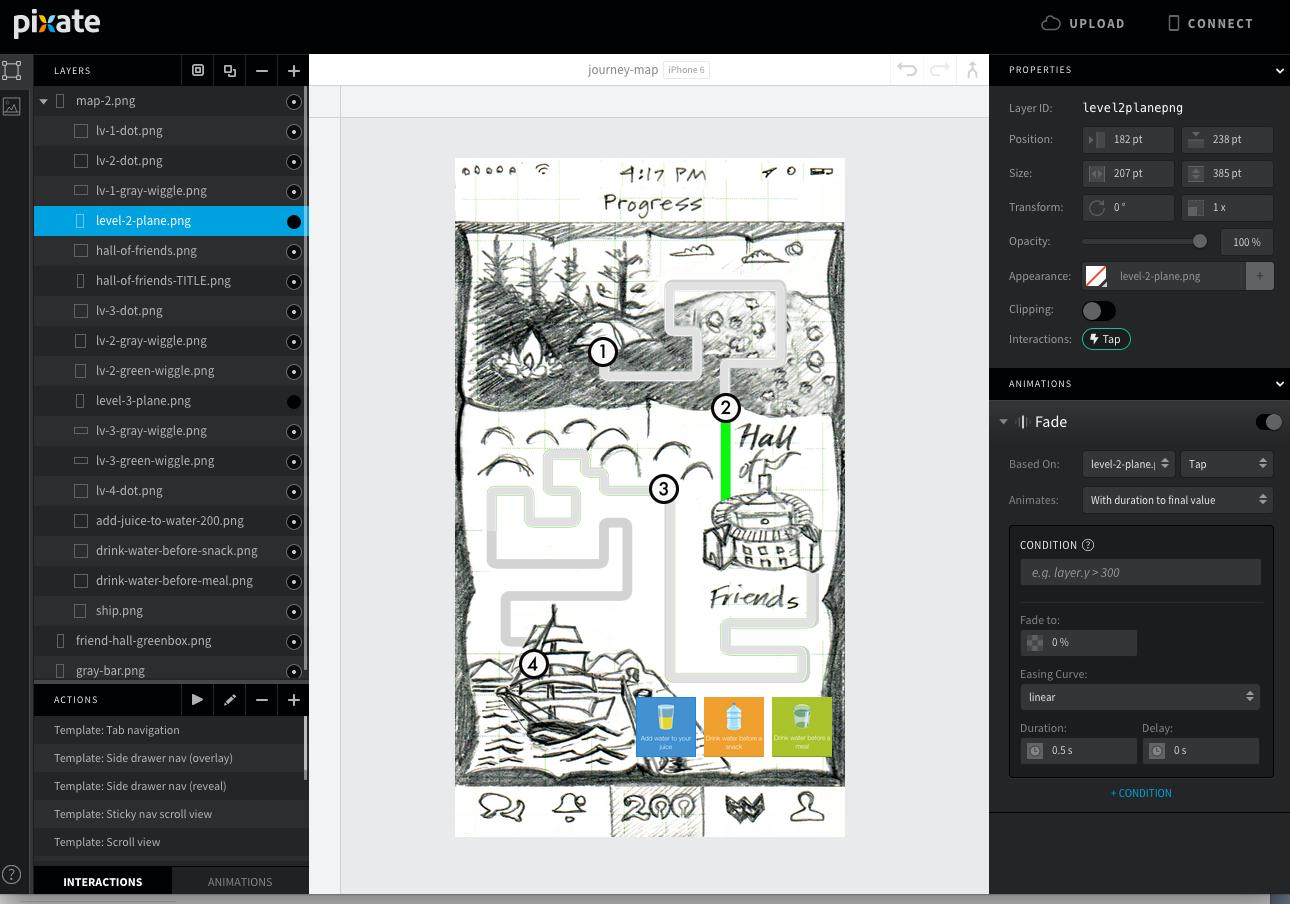Click the Pixate logo
1290x904 pixels.
pyautogui.click(x=57, y=22)
